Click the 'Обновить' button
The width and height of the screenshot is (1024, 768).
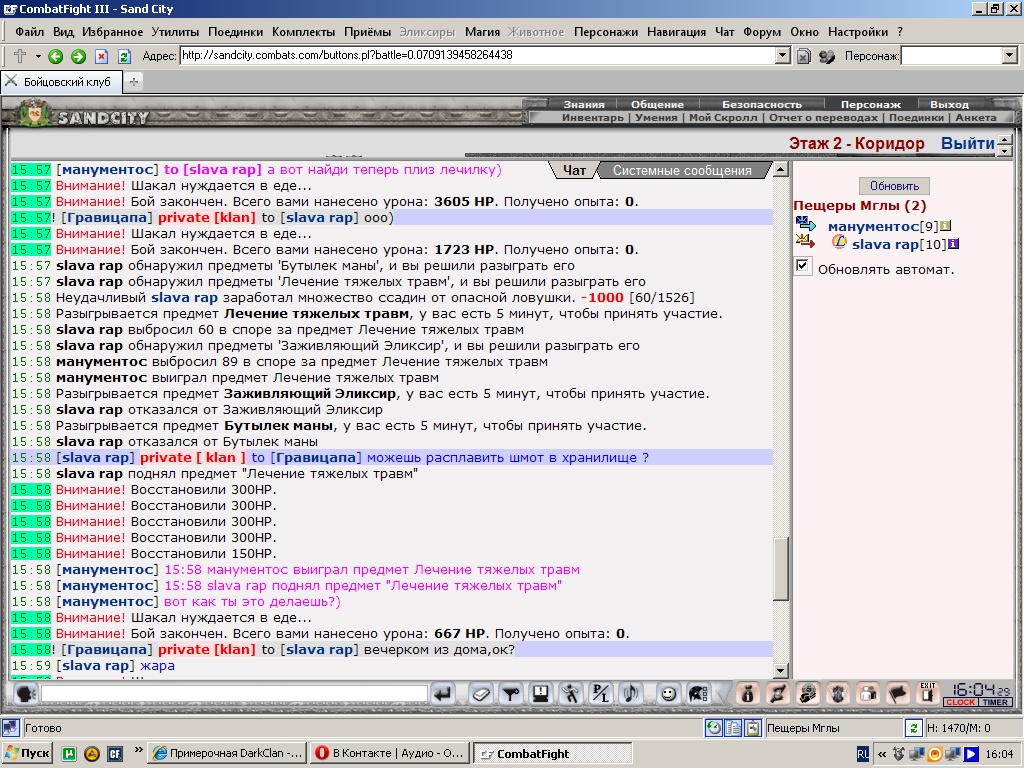click(x=894, y=186)
